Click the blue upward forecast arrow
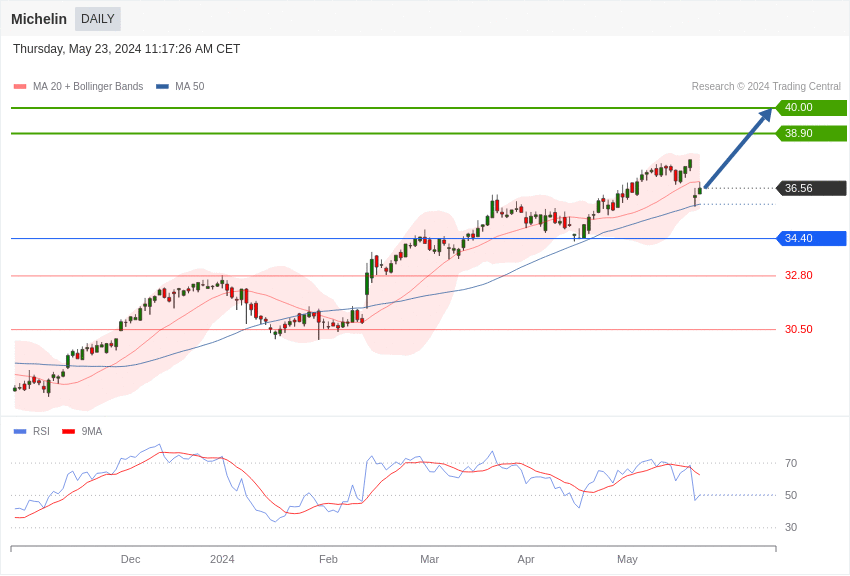Image resolution: width=850 pixels, height=576 pixels. coord(738,148)
